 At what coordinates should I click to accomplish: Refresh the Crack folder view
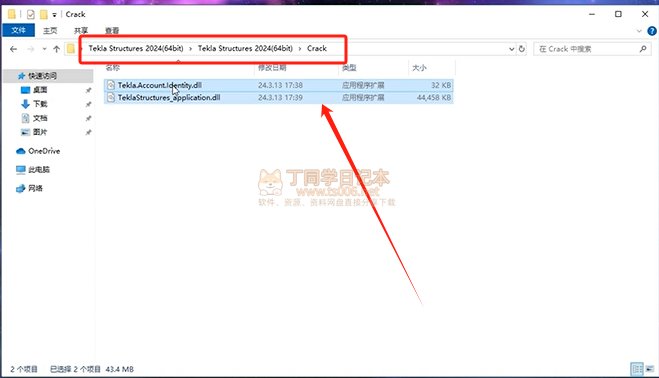[522, 49]
